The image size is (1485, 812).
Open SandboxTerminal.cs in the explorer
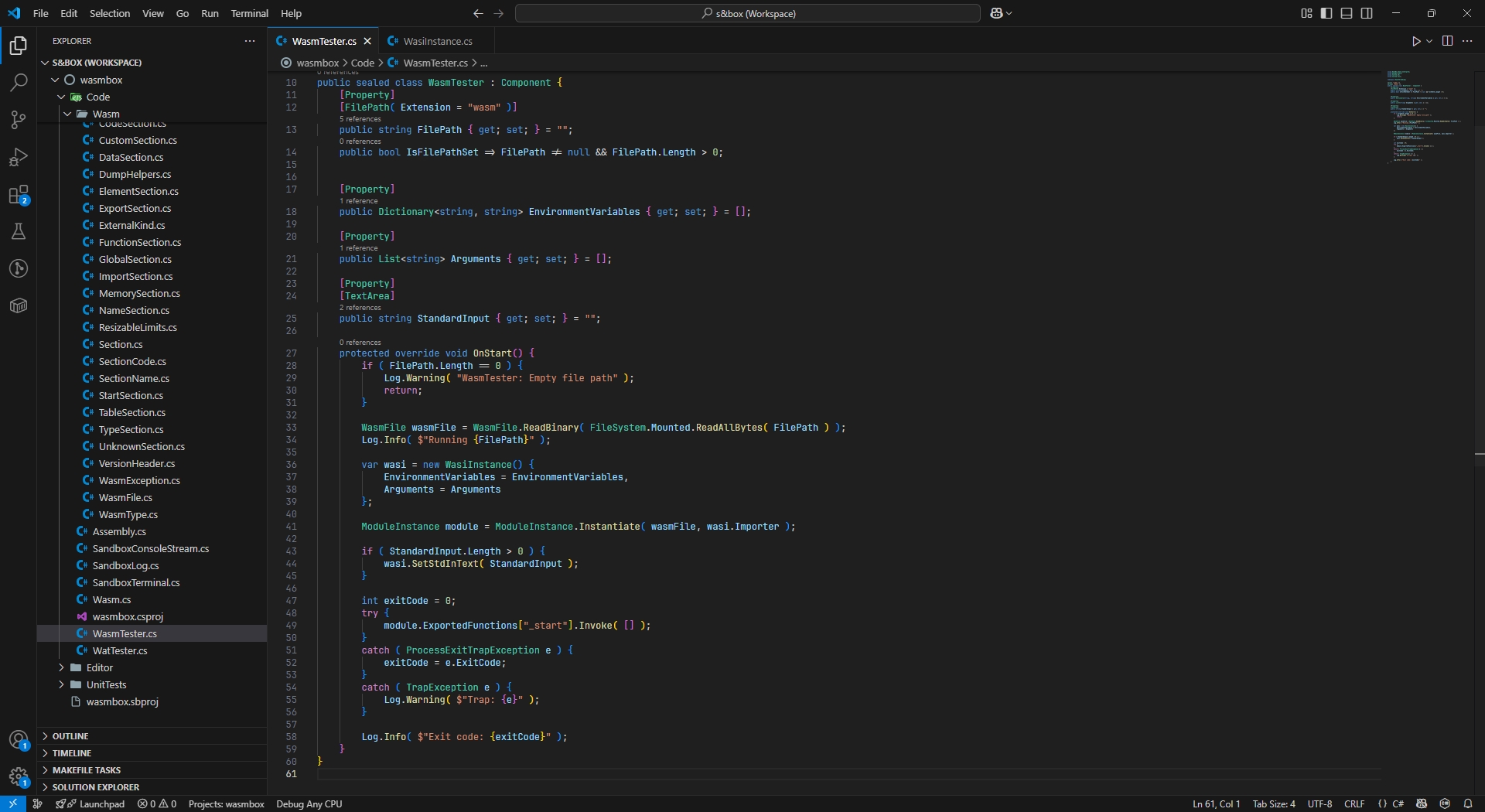coord(152,582)
